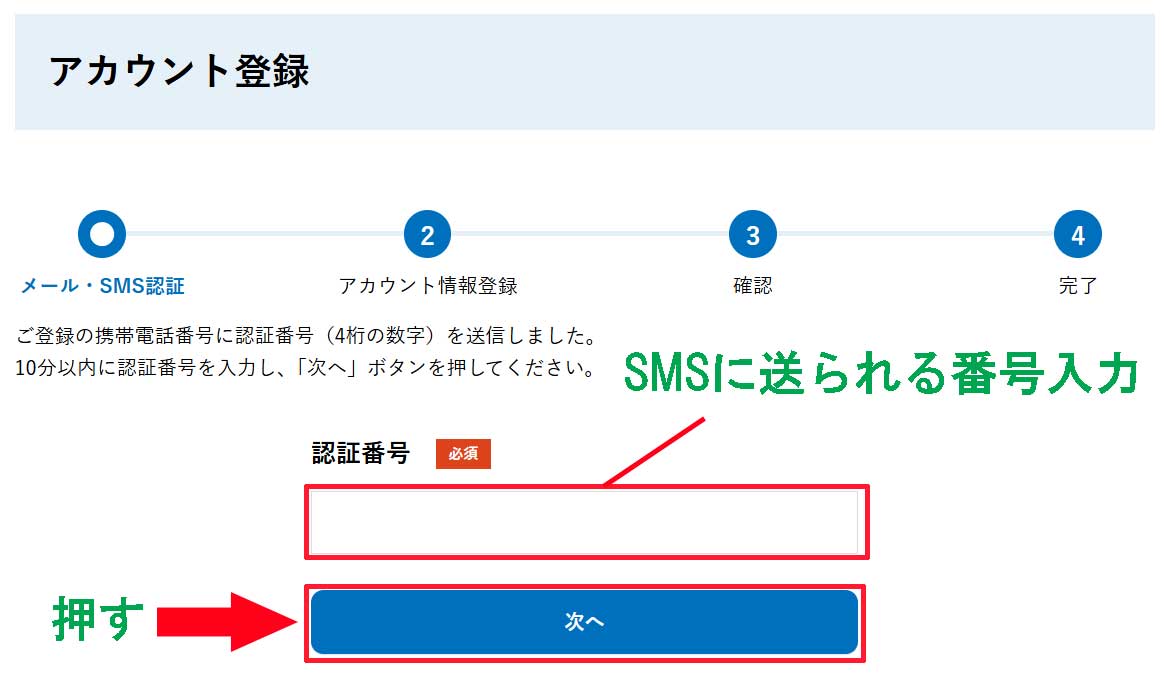Click the green SMSに送られる番号入力 annotation
Viewport: 1164px width, 681px height.
(x=881, y=373)
